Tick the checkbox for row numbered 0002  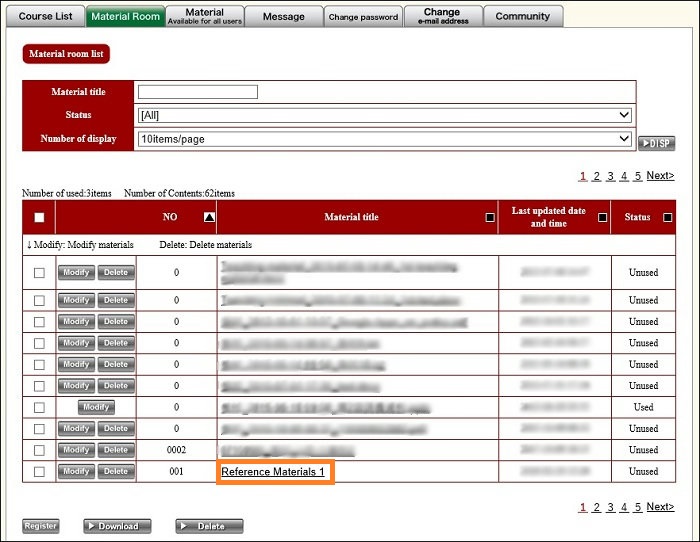39,450
